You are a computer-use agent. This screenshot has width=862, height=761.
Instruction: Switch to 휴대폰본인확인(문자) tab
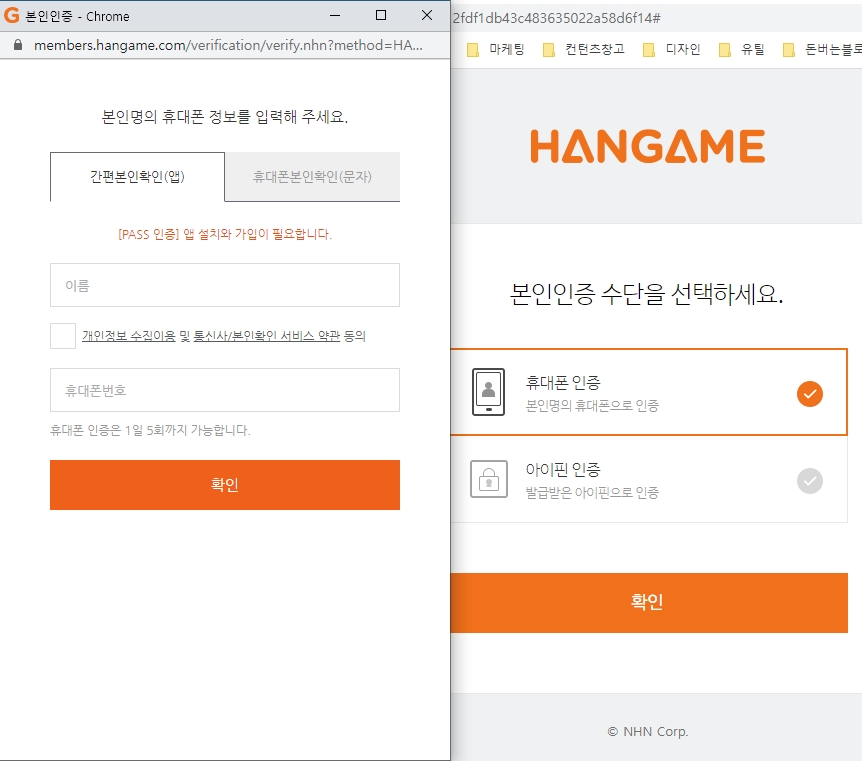312,177
